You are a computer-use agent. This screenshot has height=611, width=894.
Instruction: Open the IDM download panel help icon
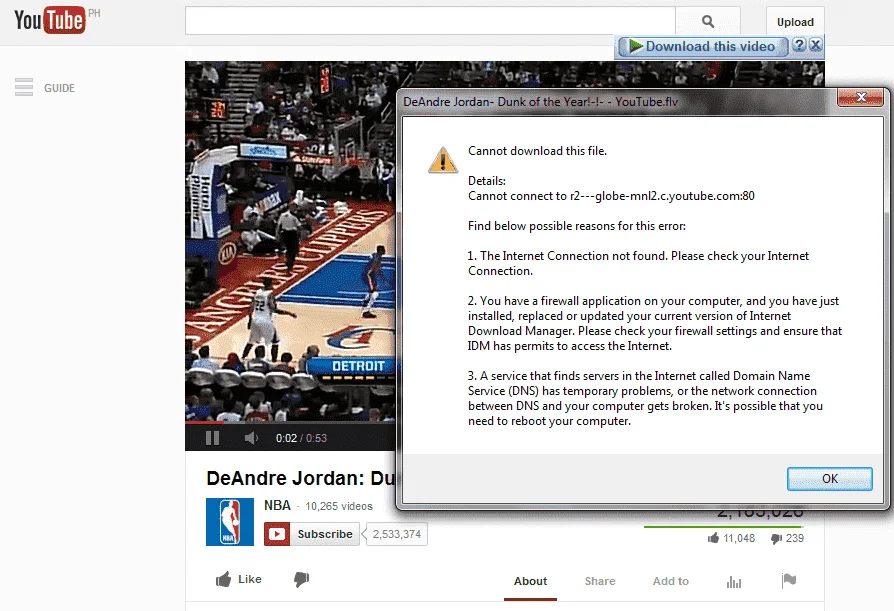tap(799, 44)
